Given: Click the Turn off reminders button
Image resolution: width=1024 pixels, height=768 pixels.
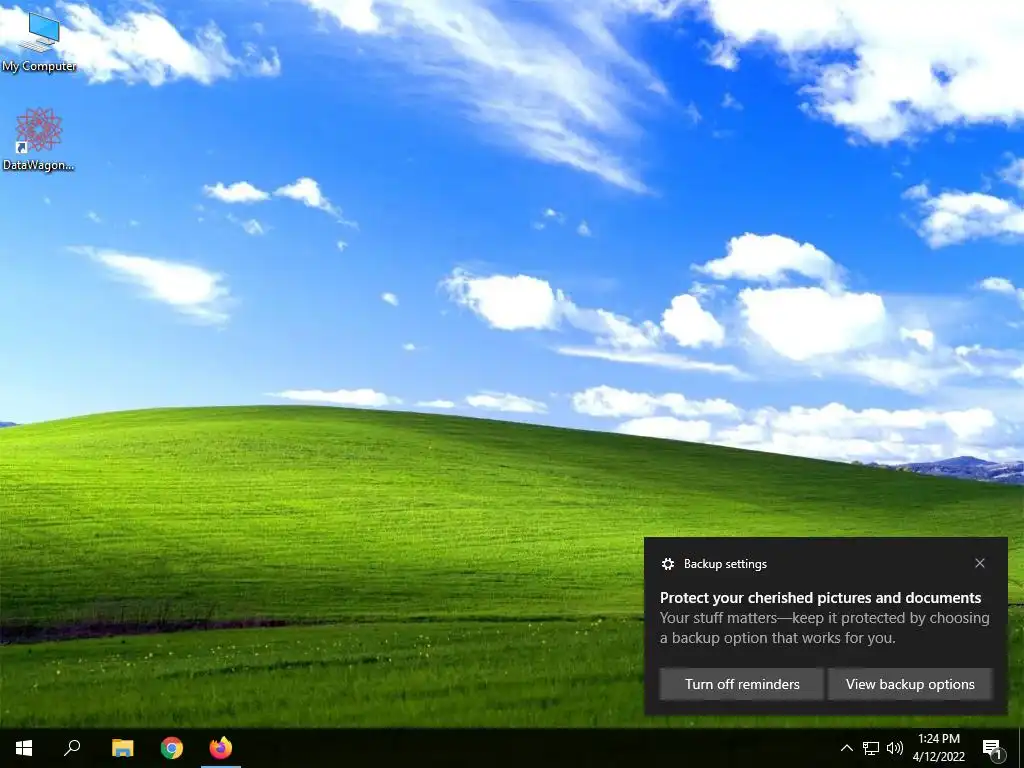Looking at the screenshot, I should coord(741,684).
